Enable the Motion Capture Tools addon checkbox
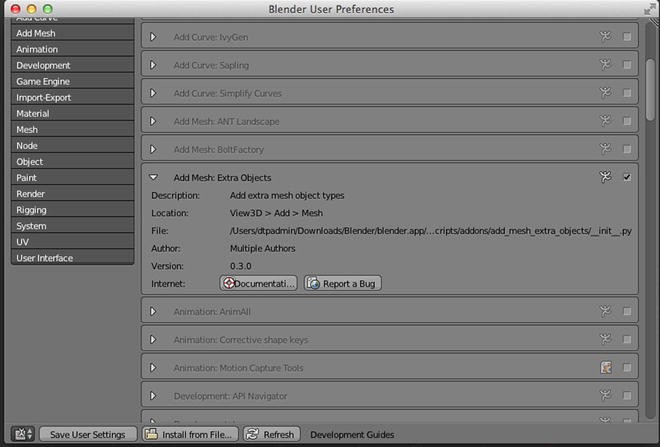Image resolution: width=660 pixels, height=447 pixels. [x=627, y=367]
